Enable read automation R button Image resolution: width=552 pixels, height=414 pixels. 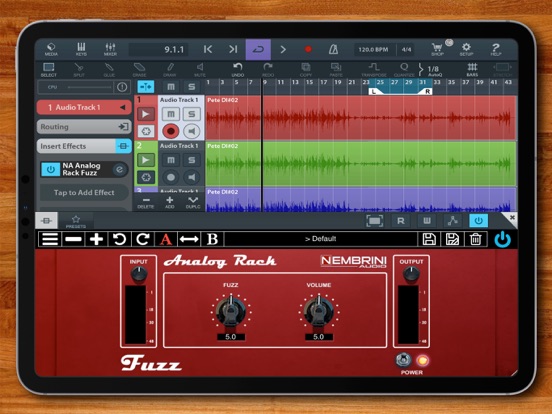(401, 221)
